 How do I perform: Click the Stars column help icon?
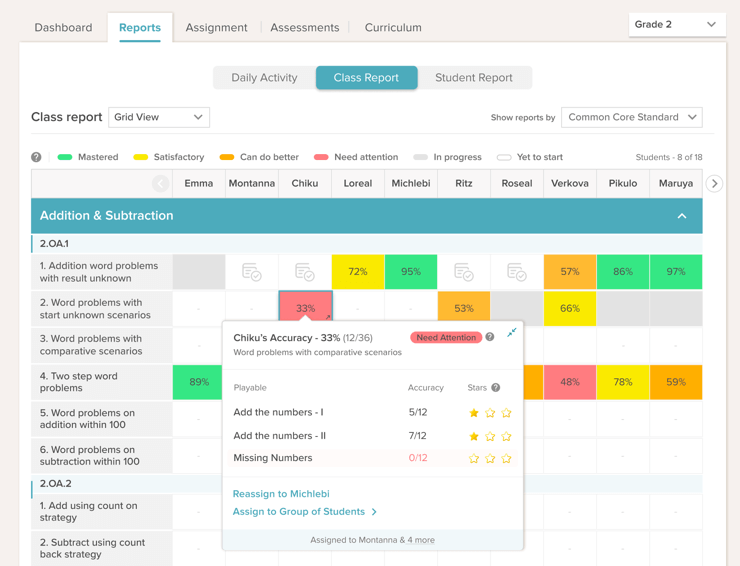[496, 388]
